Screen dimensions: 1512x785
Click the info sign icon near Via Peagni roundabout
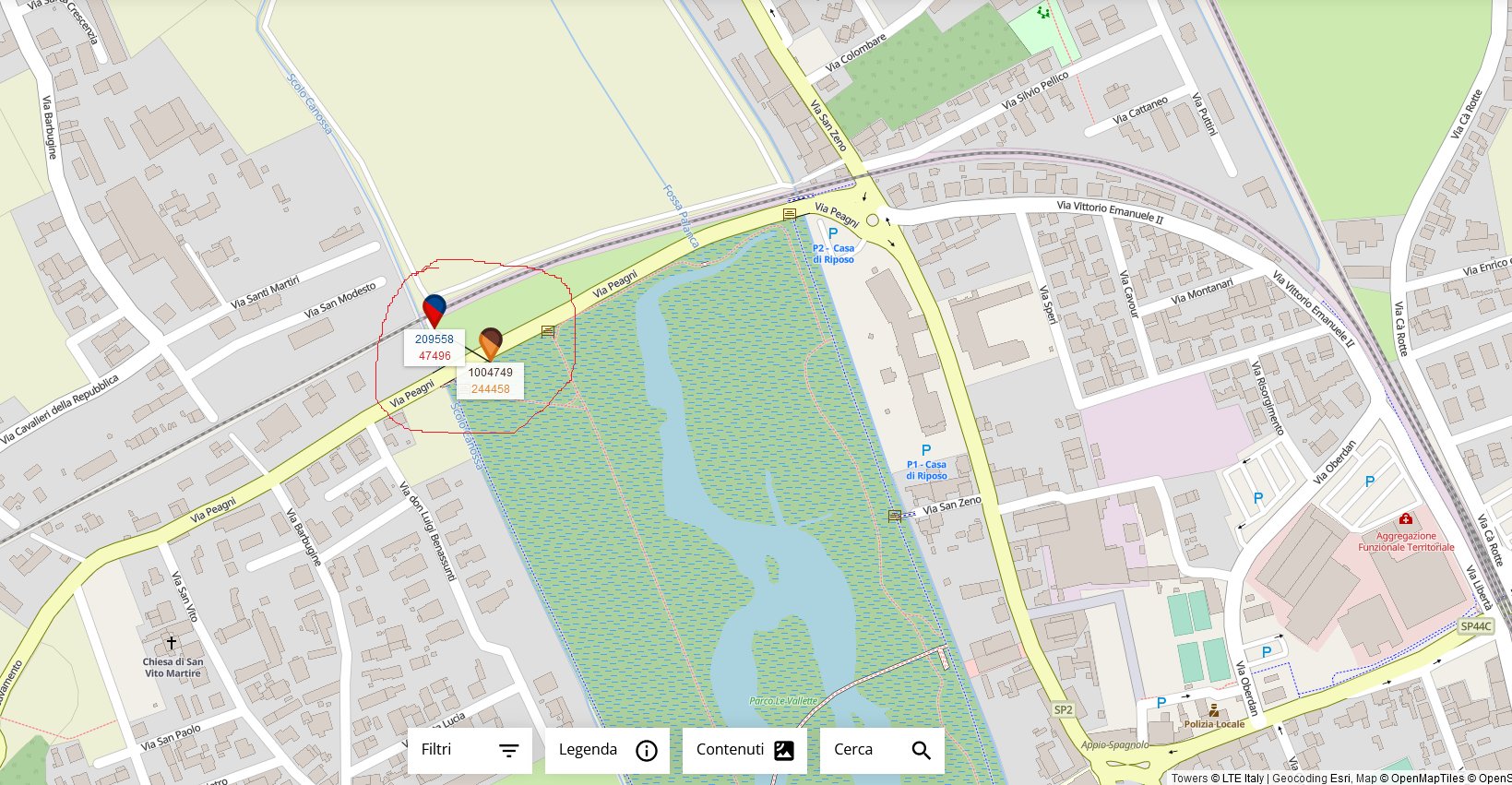pos(790,214)
